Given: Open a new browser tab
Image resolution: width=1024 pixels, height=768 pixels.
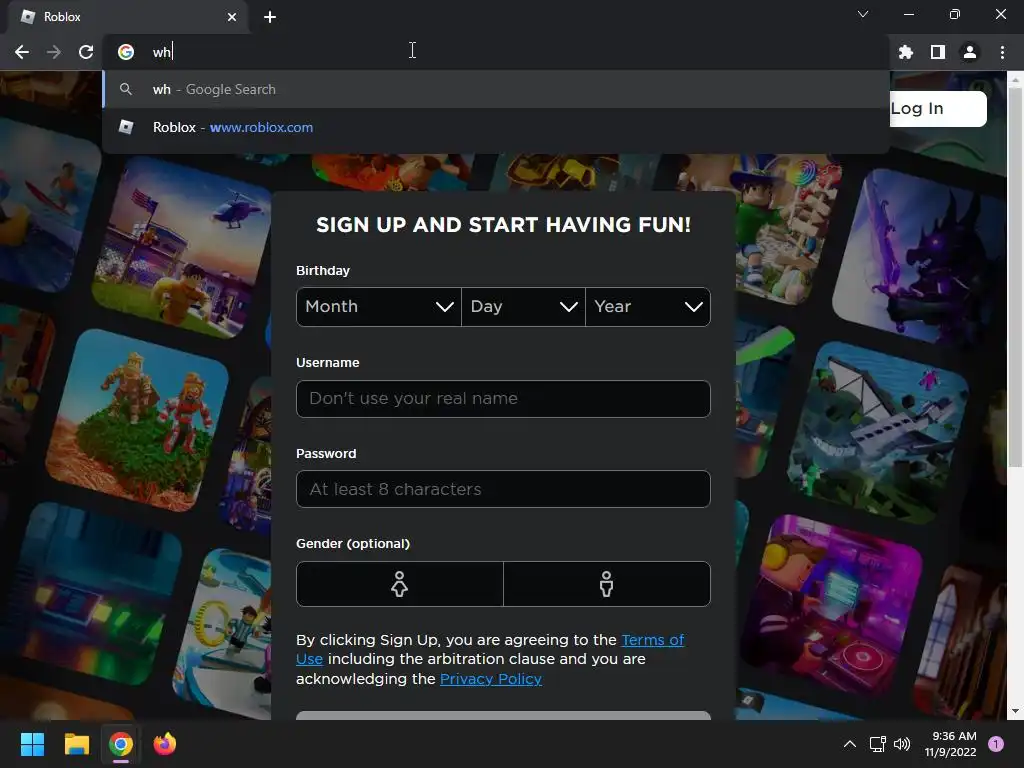Looking at the screenshot, I should 270,17.
